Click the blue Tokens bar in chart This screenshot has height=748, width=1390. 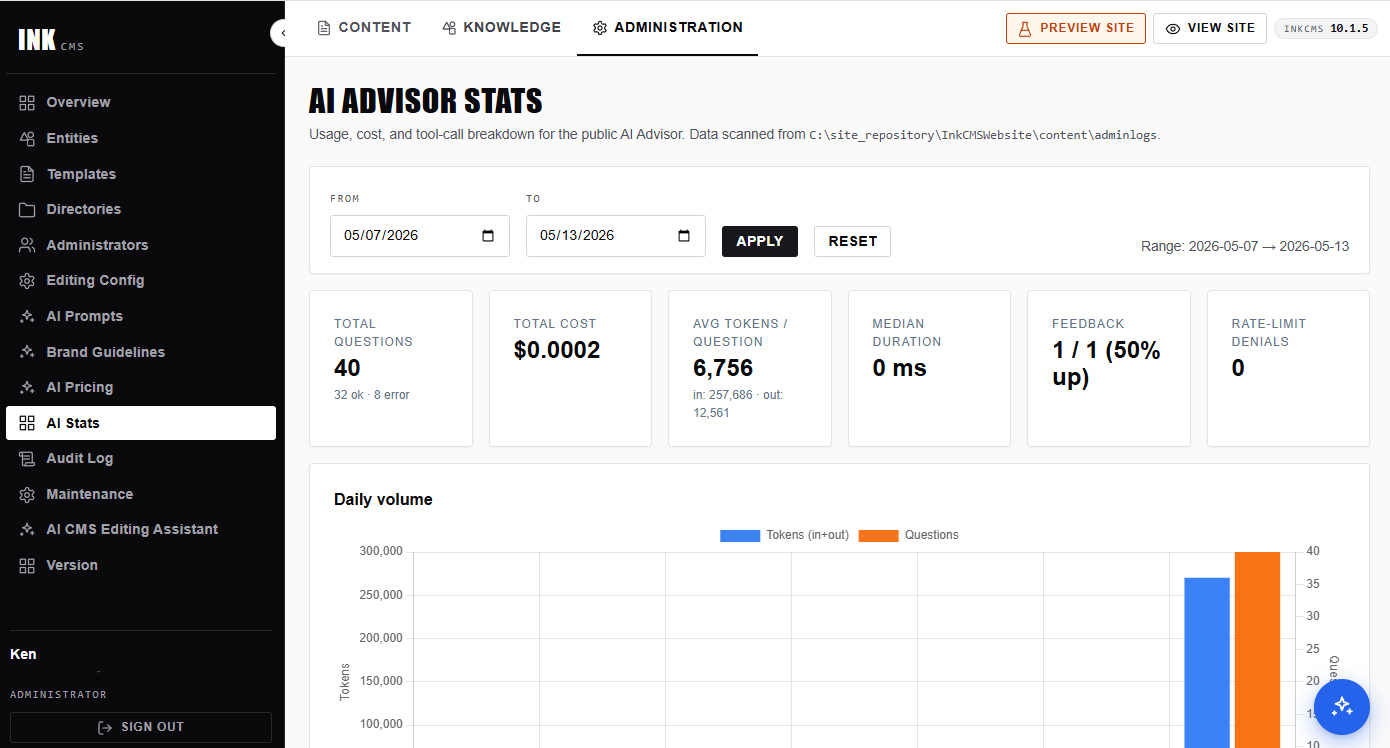point(1207,662)
